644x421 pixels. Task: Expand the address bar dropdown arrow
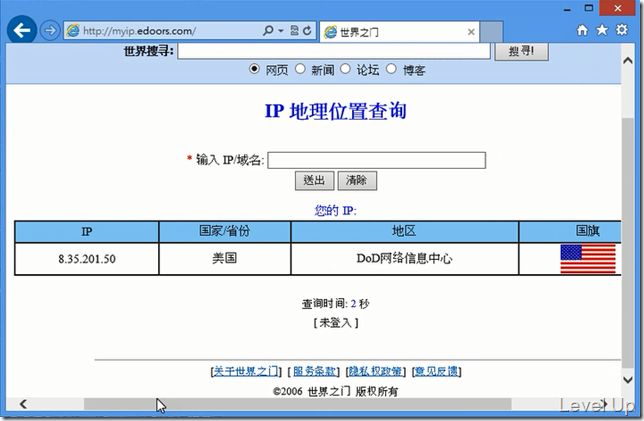click(x=281, y=30)
